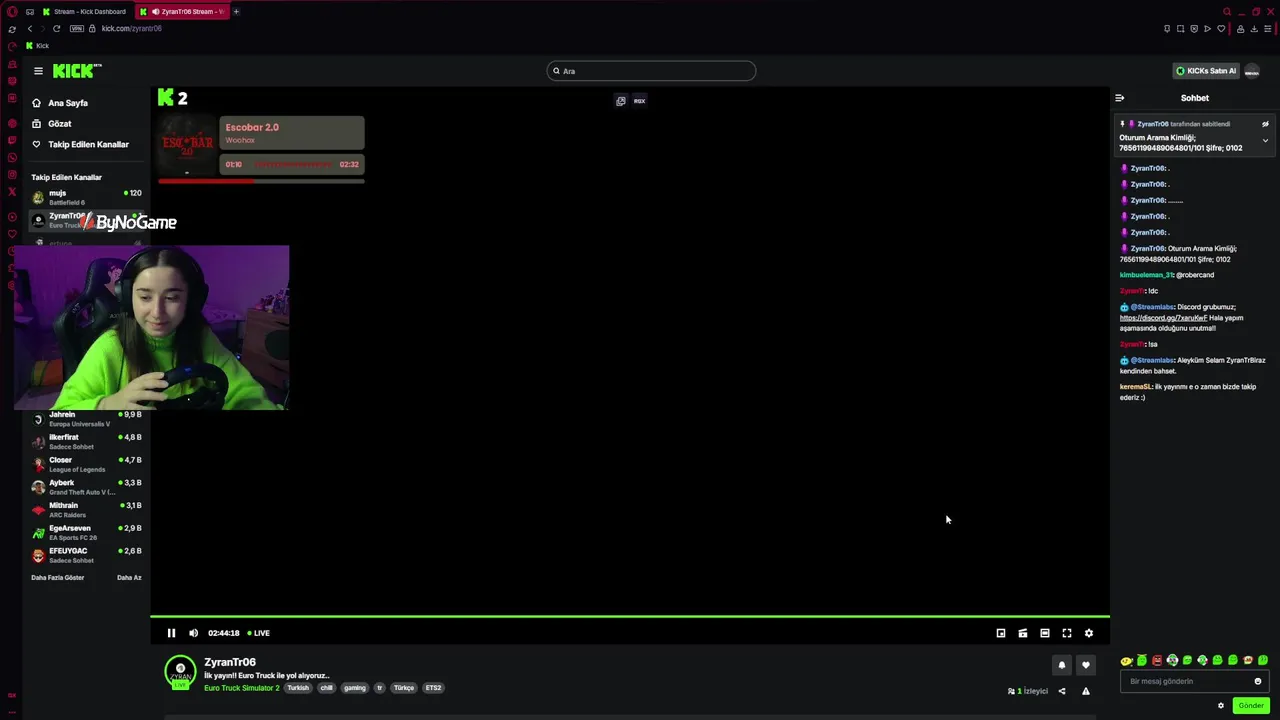The image size is (1280, 720).
Task: Collapse list with Daha Az
Action: tap(129, 578)
